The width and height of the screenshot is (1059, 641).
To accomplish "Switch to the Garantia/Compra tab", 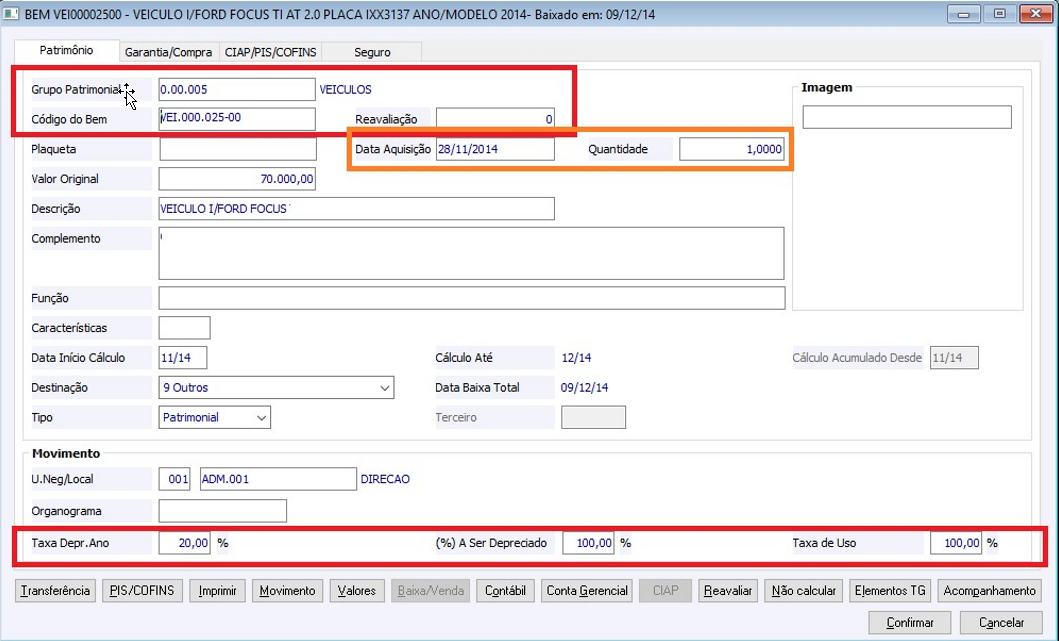I will [168, 52].
